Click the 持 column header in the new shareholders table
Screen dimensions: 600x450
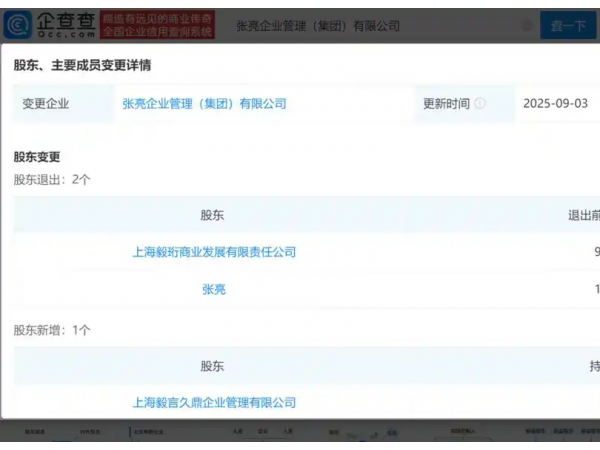click(x=594, y=366)
